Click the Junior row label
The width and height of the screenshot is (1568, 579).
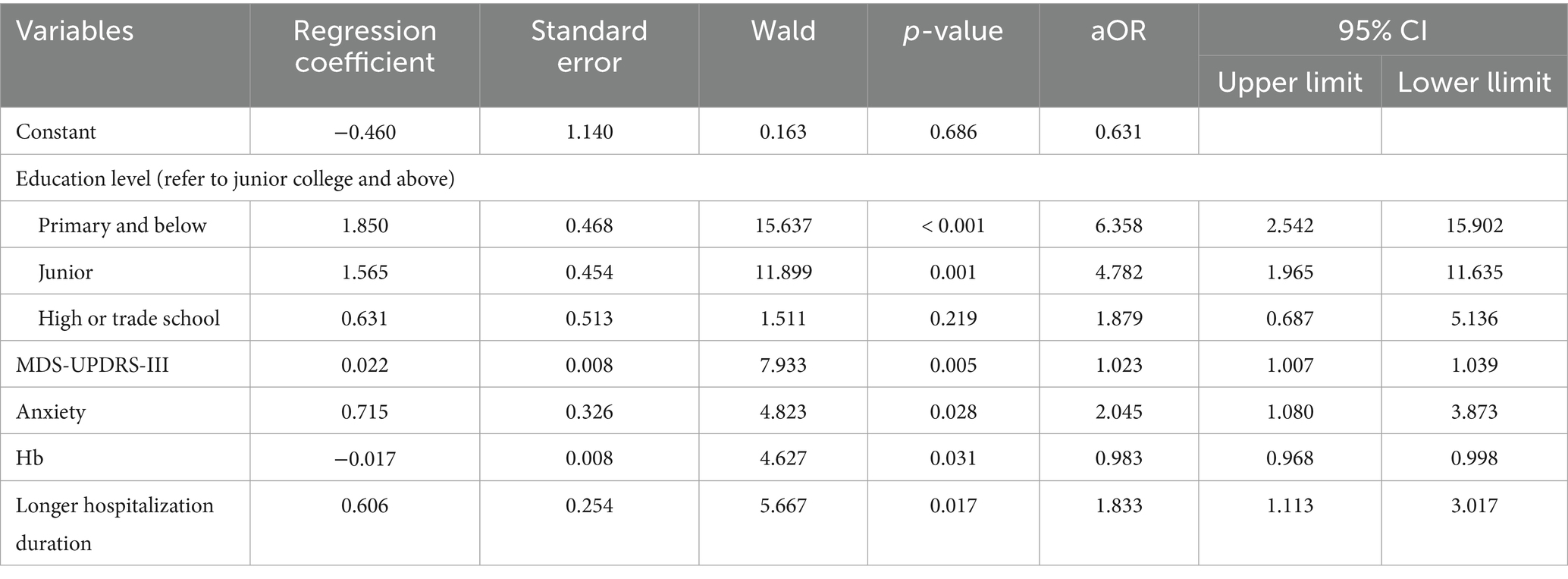pyautogui.click(x=65, y=272)
